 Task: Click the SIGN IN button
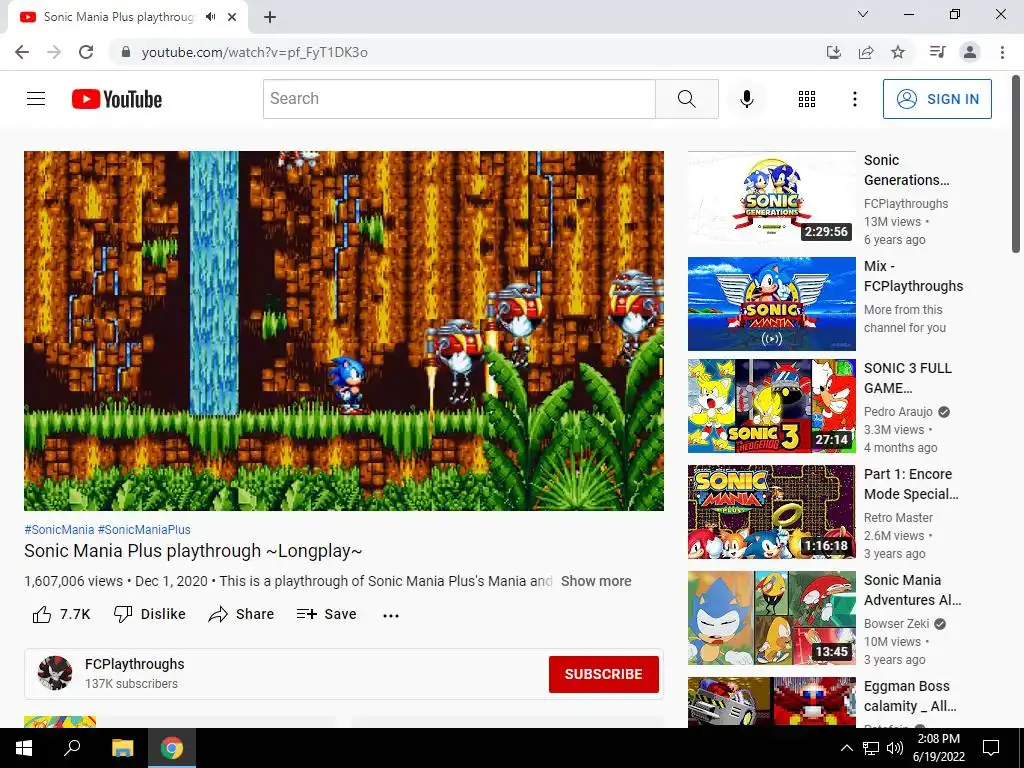[x=937, y=99]
